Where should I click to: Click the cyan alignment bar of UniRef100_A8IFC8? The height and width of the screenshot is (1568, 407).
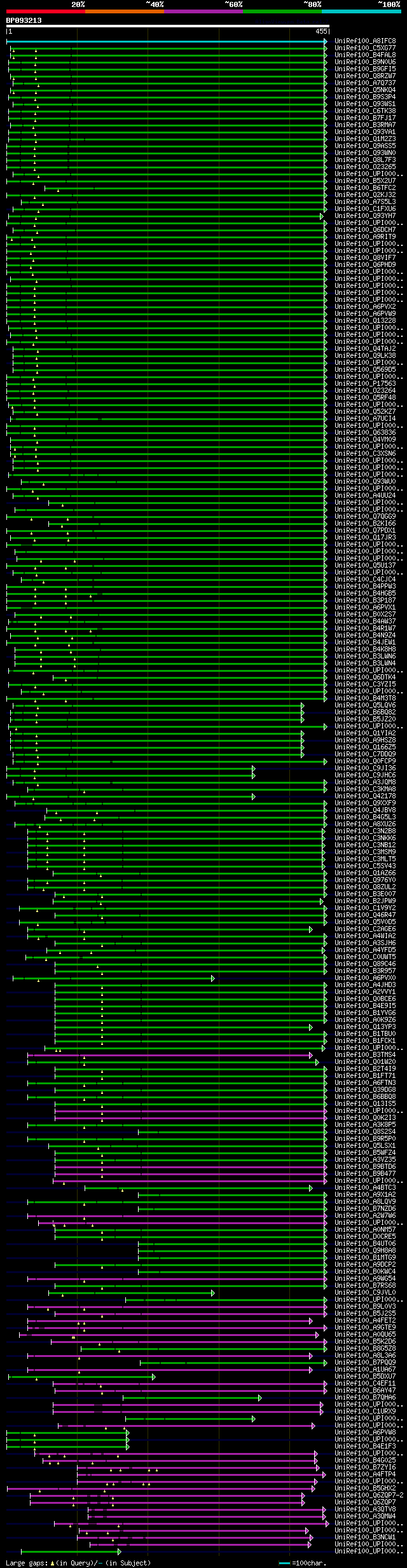[x=167, y=41]
